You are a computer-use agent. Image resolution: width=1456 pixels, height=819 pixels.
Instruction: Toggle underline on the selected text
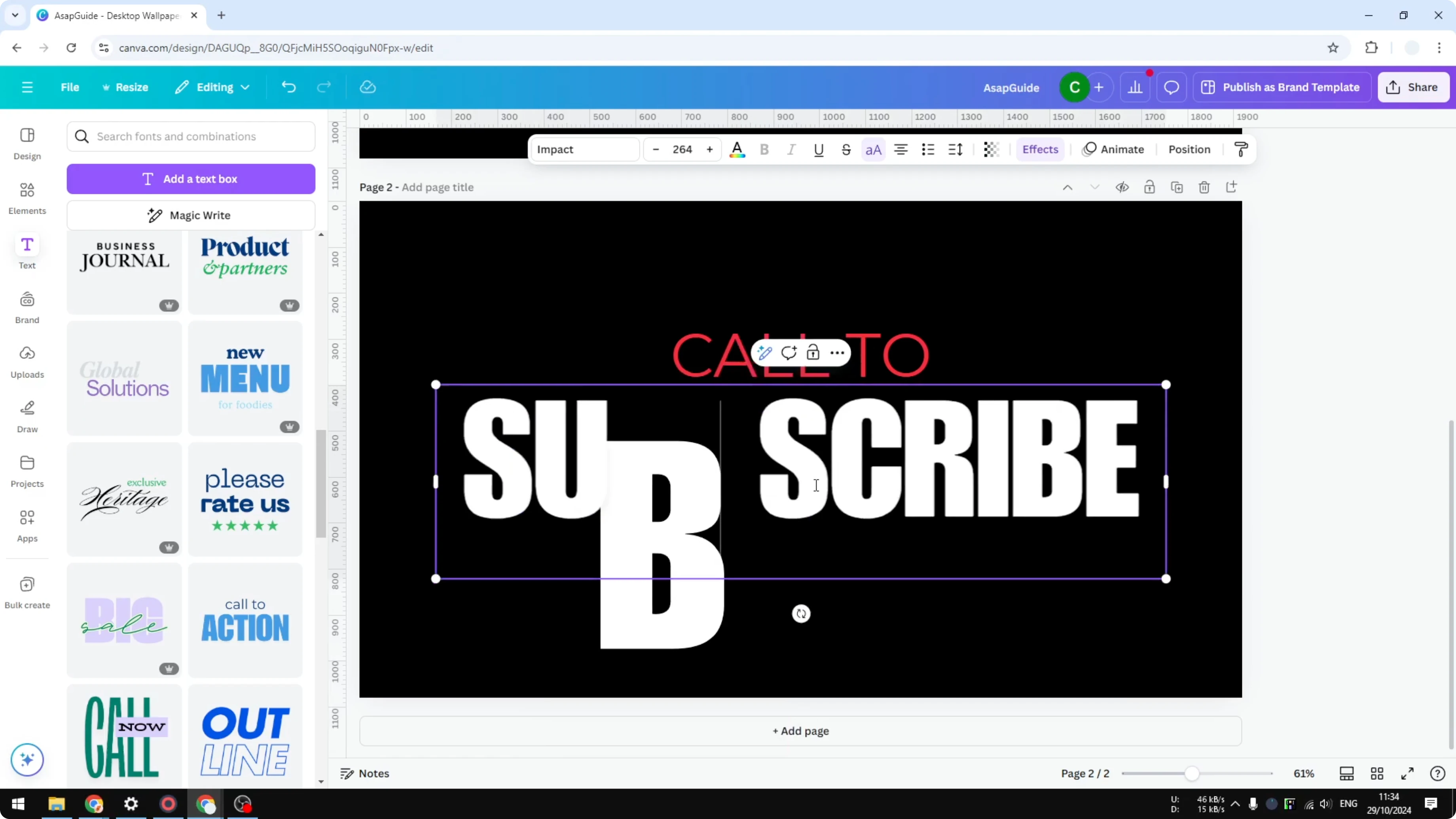819,149
